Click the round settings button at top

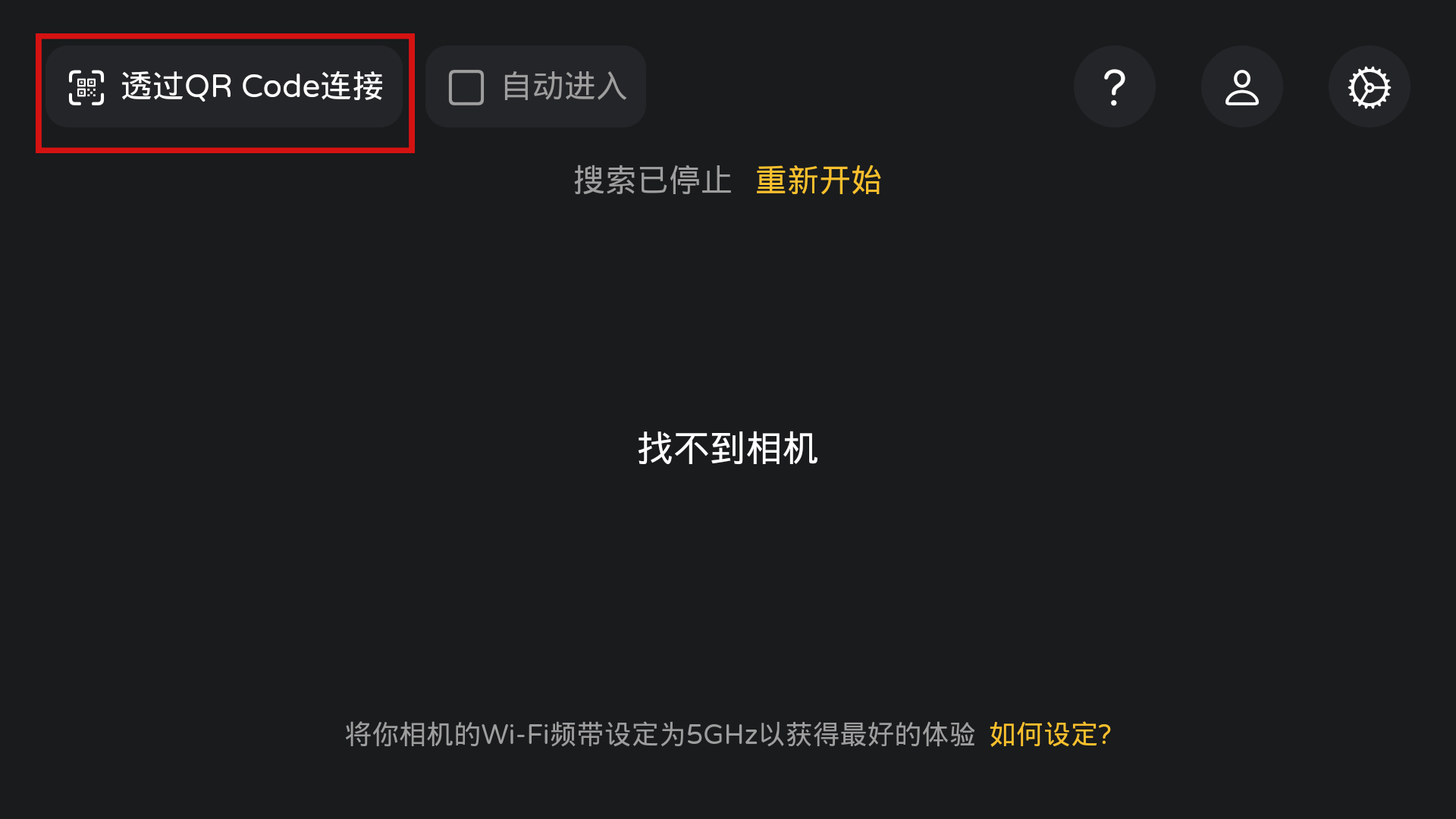pos(1369,86)
